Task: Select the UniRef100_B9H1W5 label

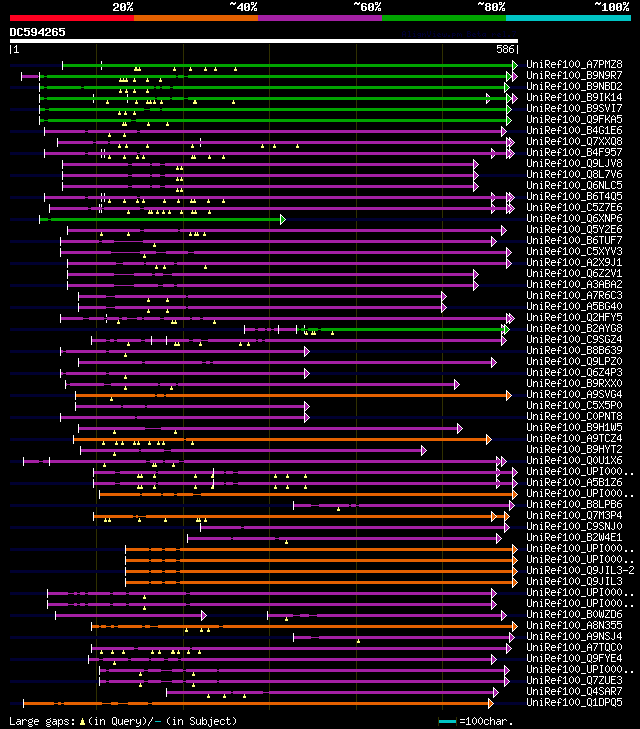Action: (574, 427)
